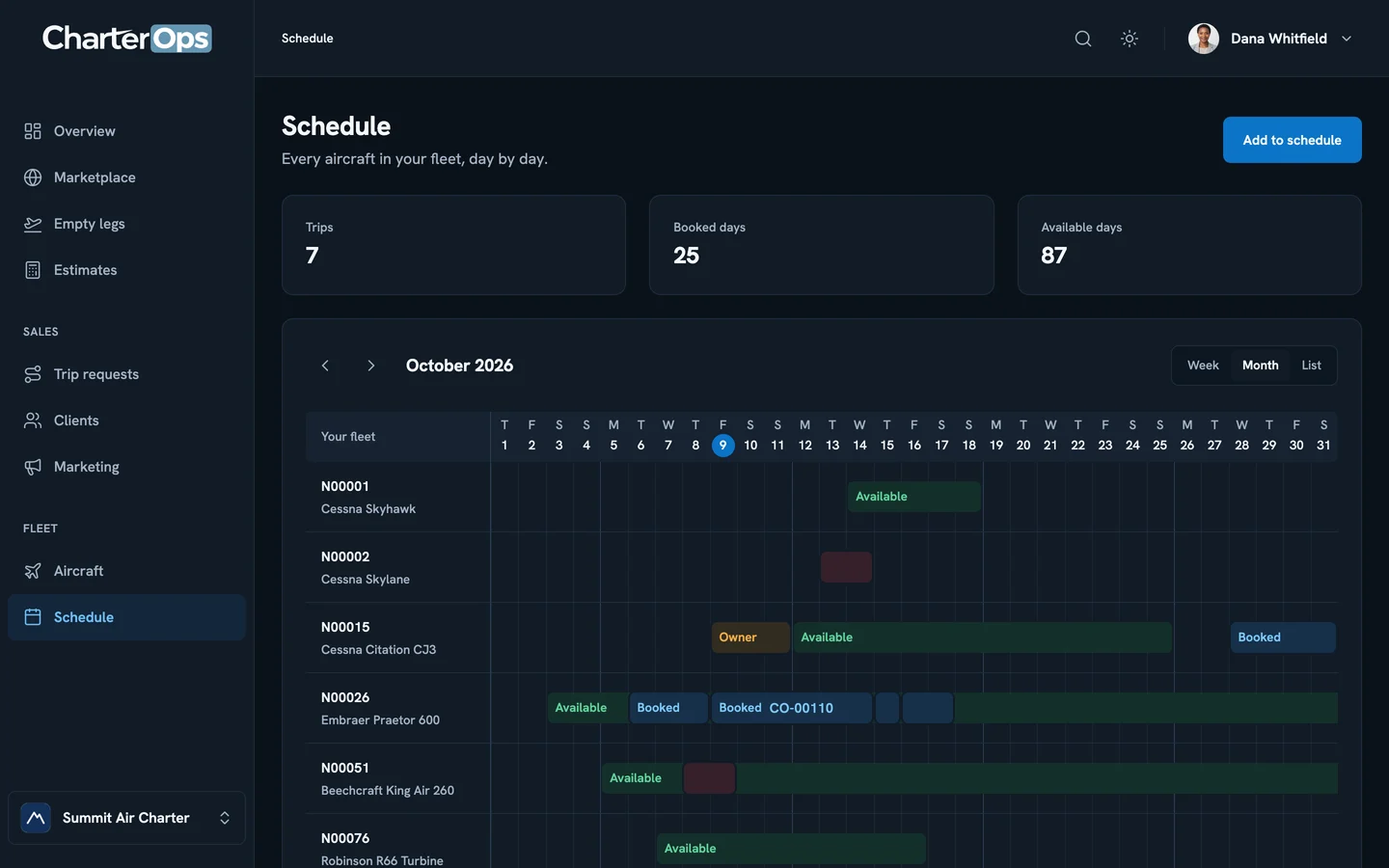Screen dimensions: 1389x868
Task: Open the red blocked bar for N00051
Action: [x=709, y=778]
